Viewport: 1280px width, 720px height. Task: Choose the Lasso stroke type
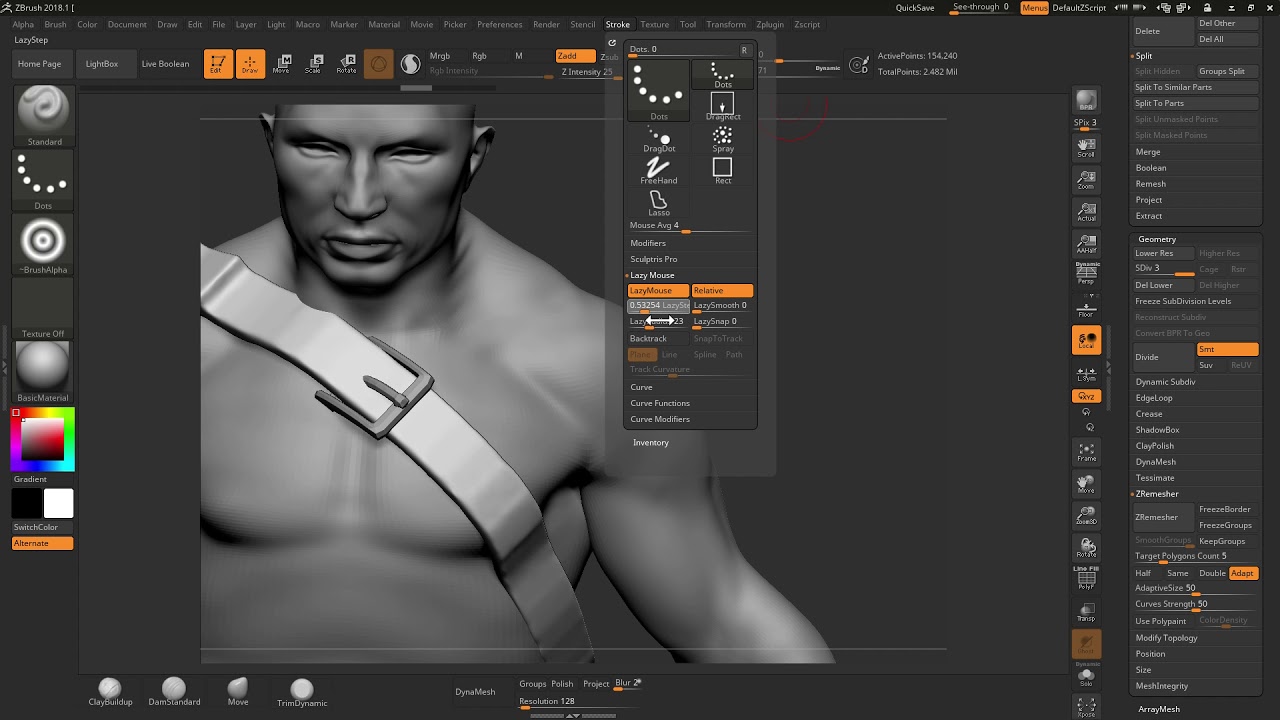tap(659, 203)
